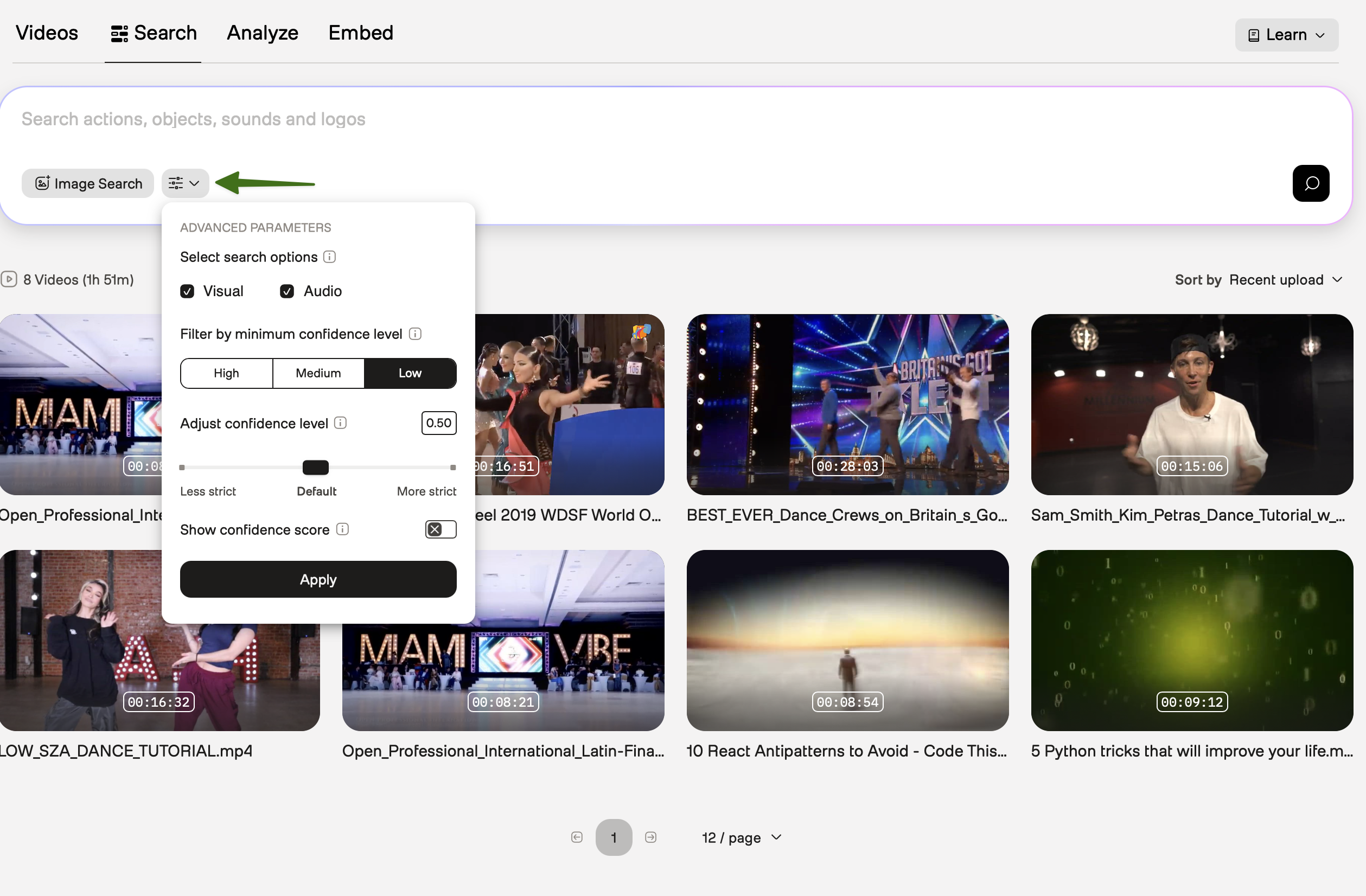The image size is (1366, 896).
Task: Click the black search submit icon
Action: point(1310,183)
